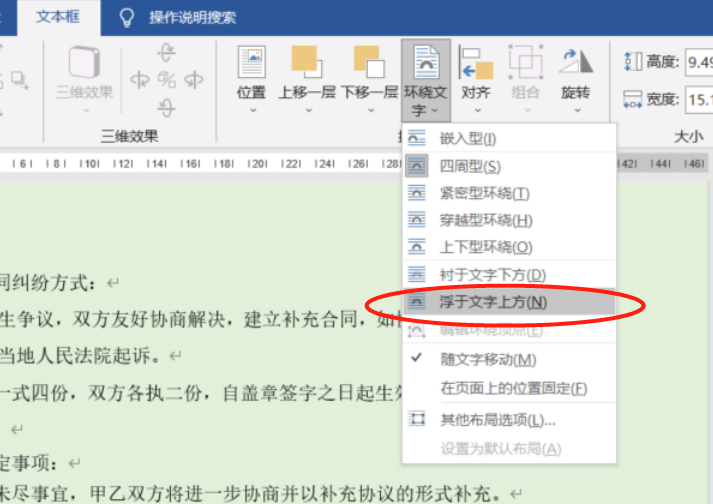
Task: Select 上下型环绕(O) wrap option
Action: 509,247
